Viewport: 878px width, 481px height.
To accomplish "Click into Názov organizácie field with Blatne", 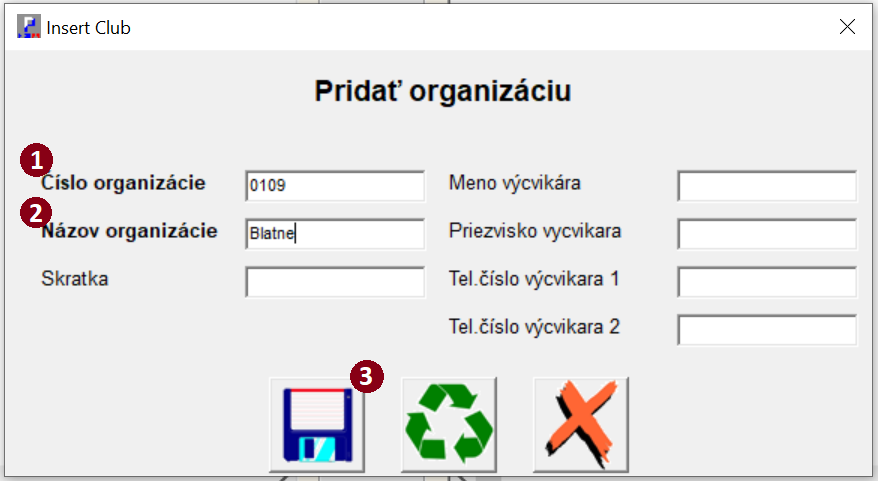I will 335,234.
